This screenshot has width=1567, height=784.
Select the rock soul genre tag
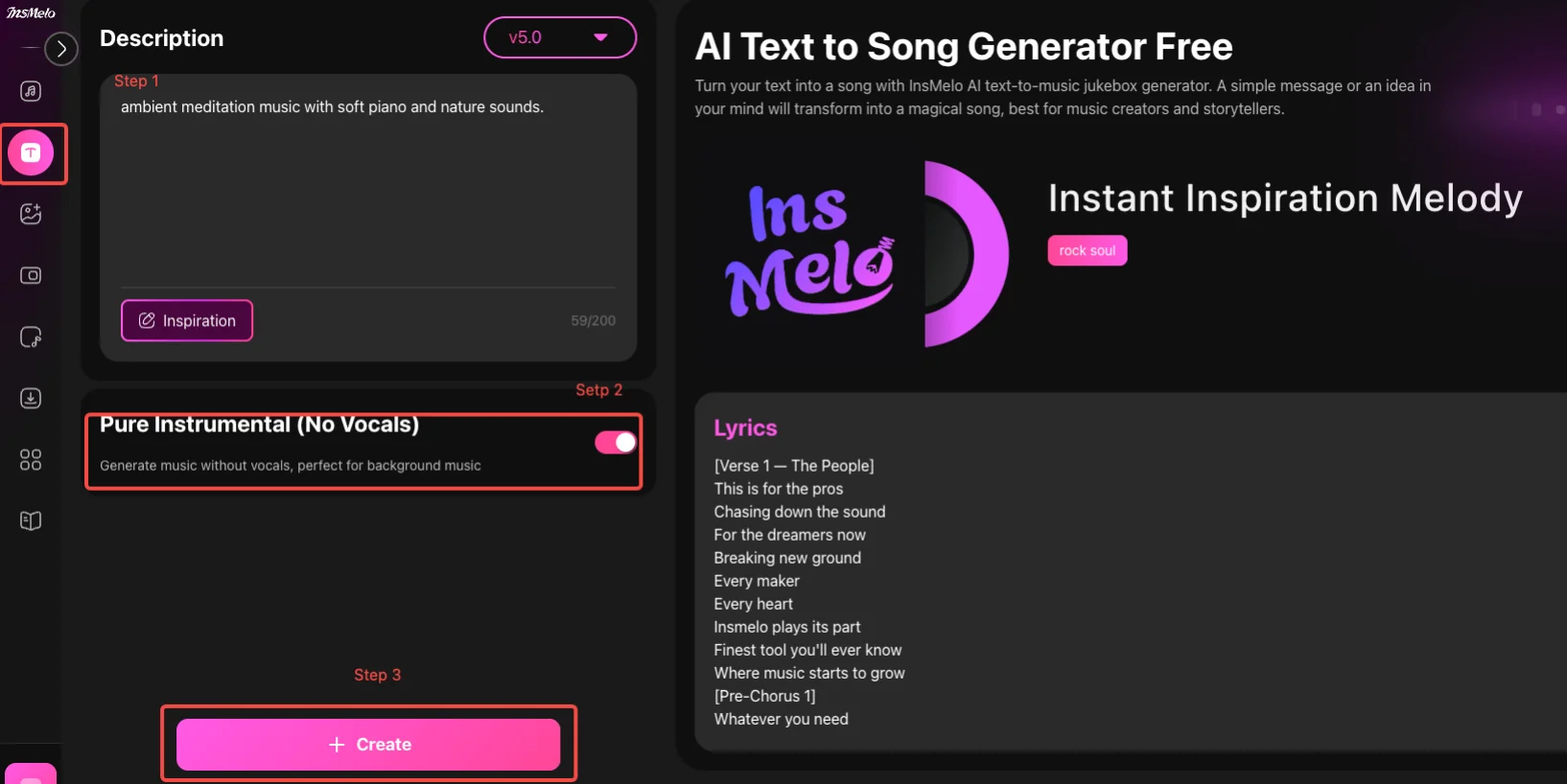point(1087,251)
